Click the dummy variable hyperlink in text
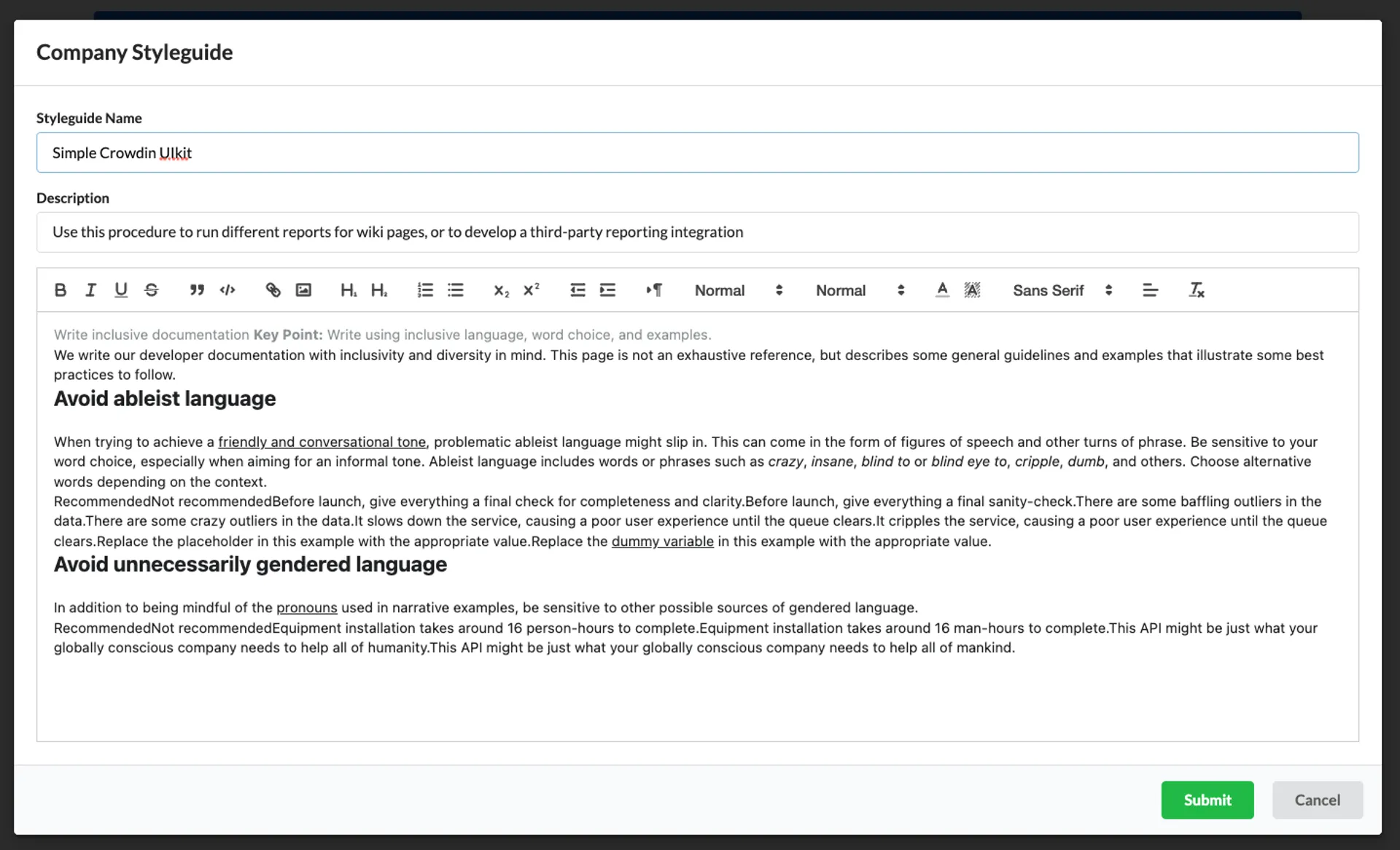1400x850 pixels. coord(662,540)
